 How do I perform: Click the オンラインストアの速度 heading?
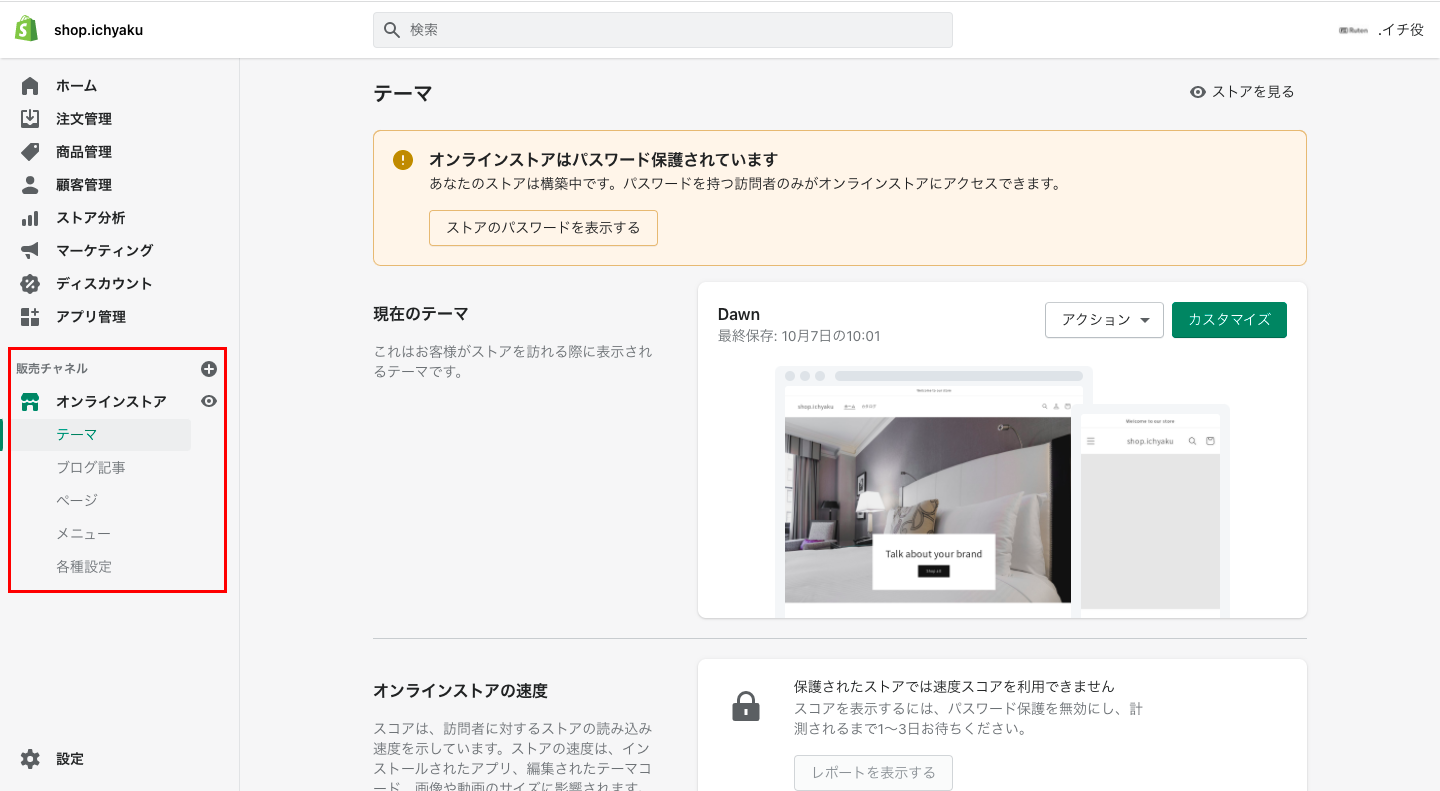click(460, 691)
